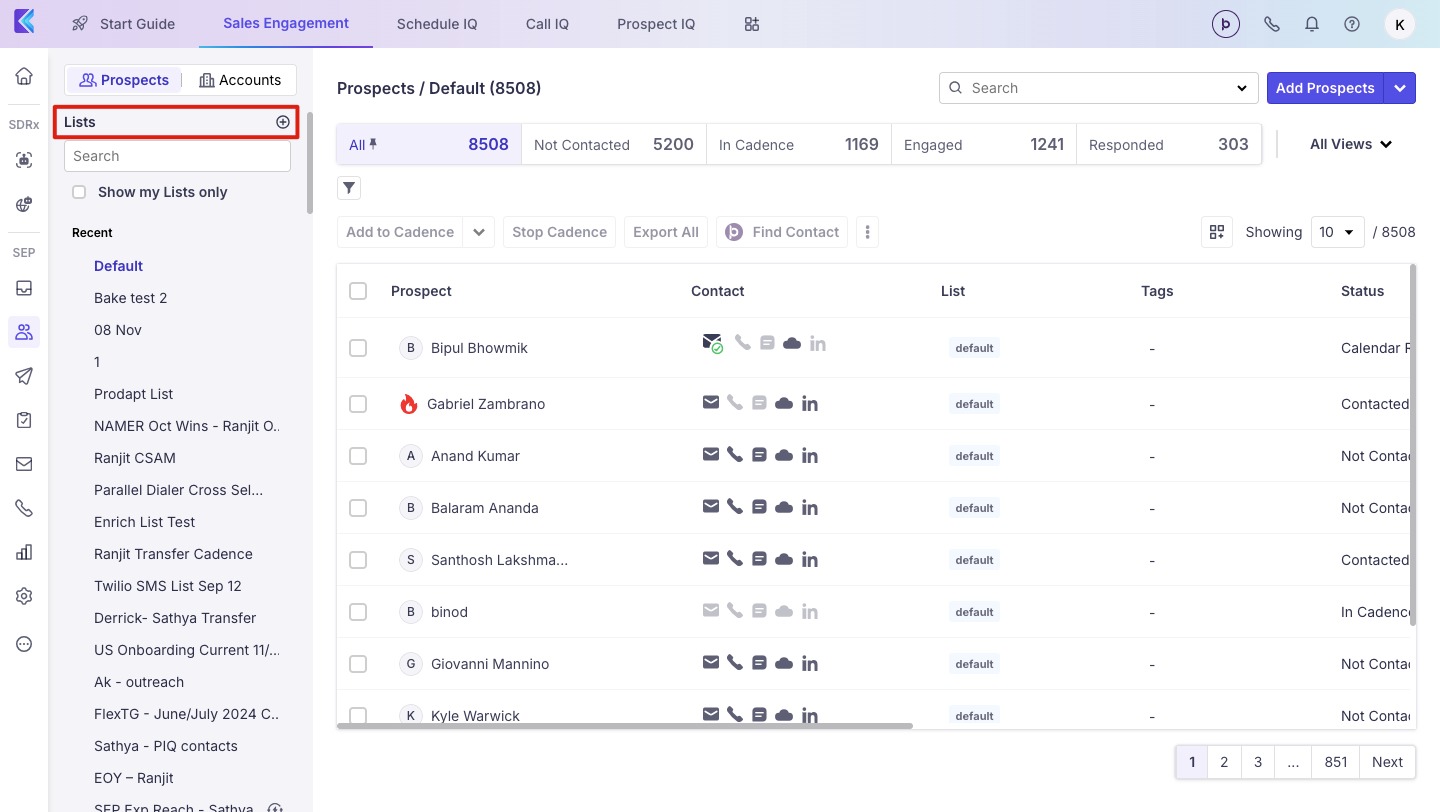Open the Calls phone icon in sidebar

pos(24,508)
